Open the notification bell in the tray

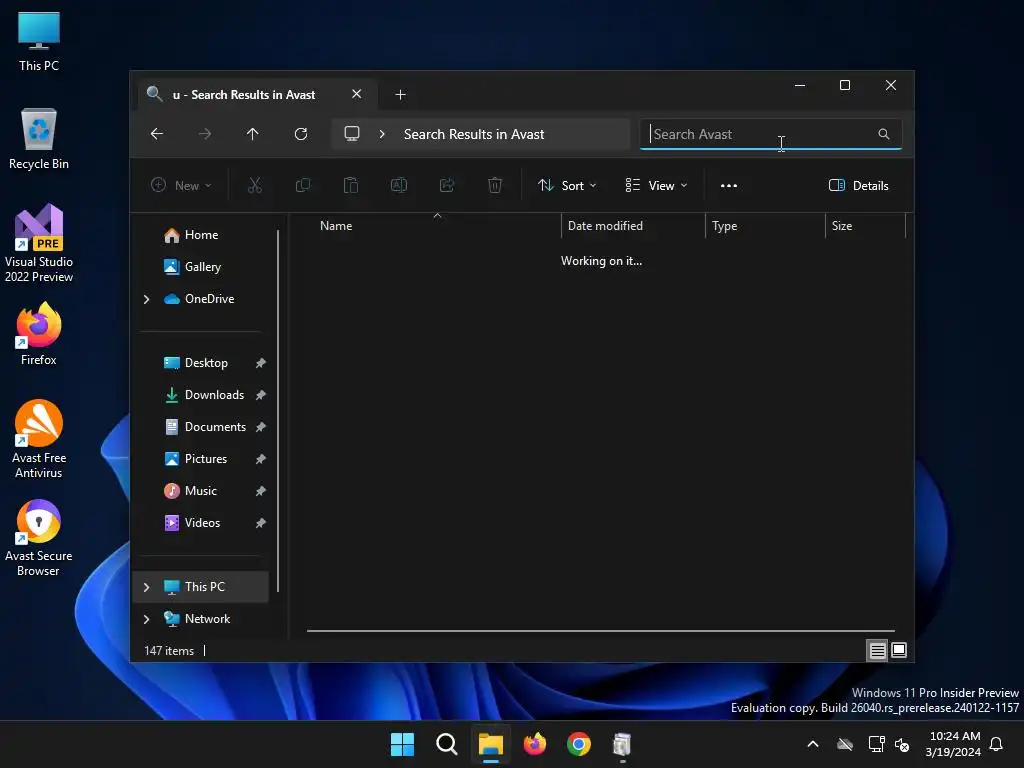[997, 744]
